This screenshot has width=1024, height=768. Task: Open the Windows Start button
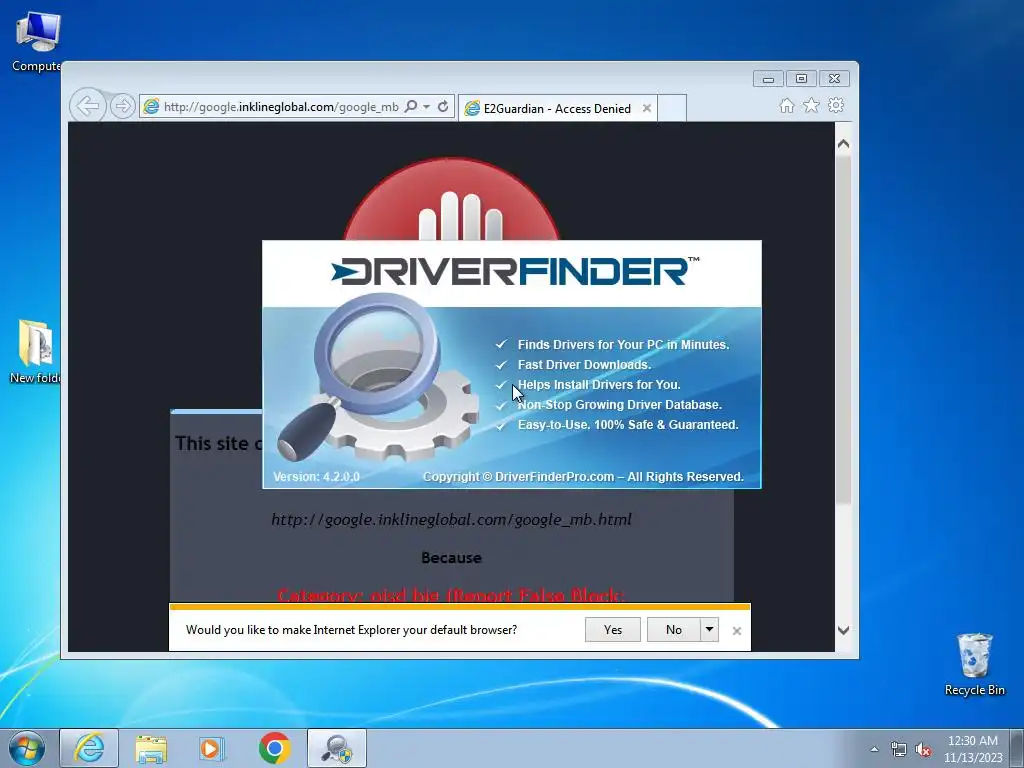click(27, 748)
